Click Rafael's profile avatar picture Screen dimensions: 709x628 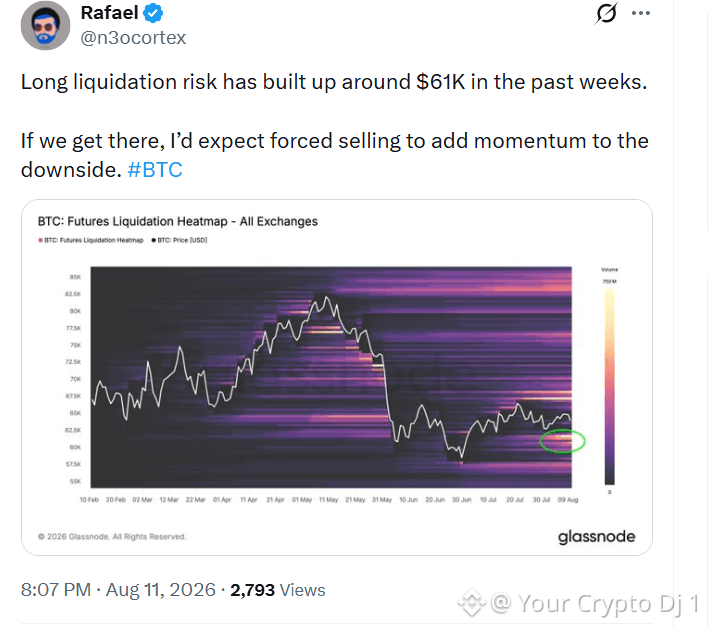45,25
